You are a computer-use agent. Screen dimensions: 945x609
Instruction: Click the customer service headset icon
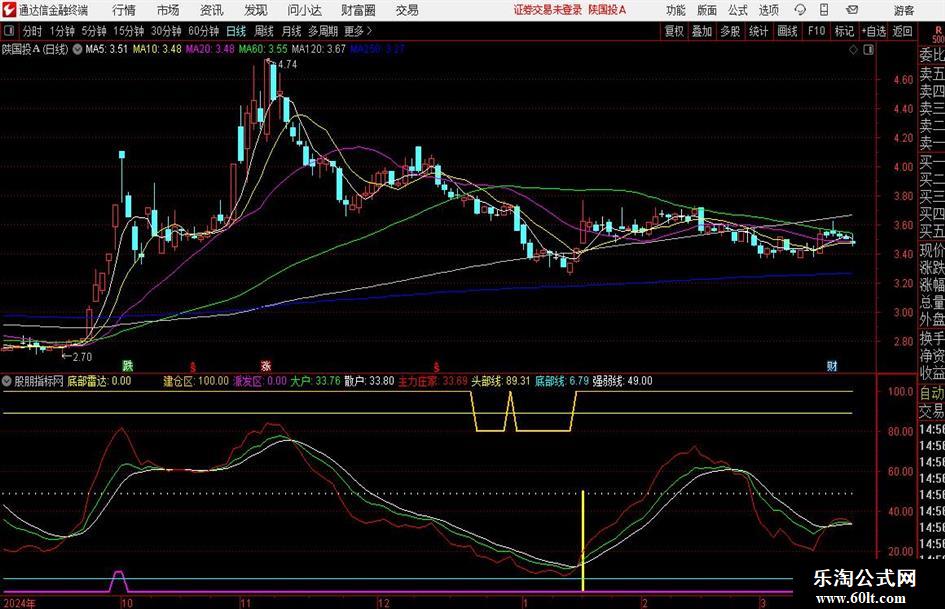tap(800, 10)
